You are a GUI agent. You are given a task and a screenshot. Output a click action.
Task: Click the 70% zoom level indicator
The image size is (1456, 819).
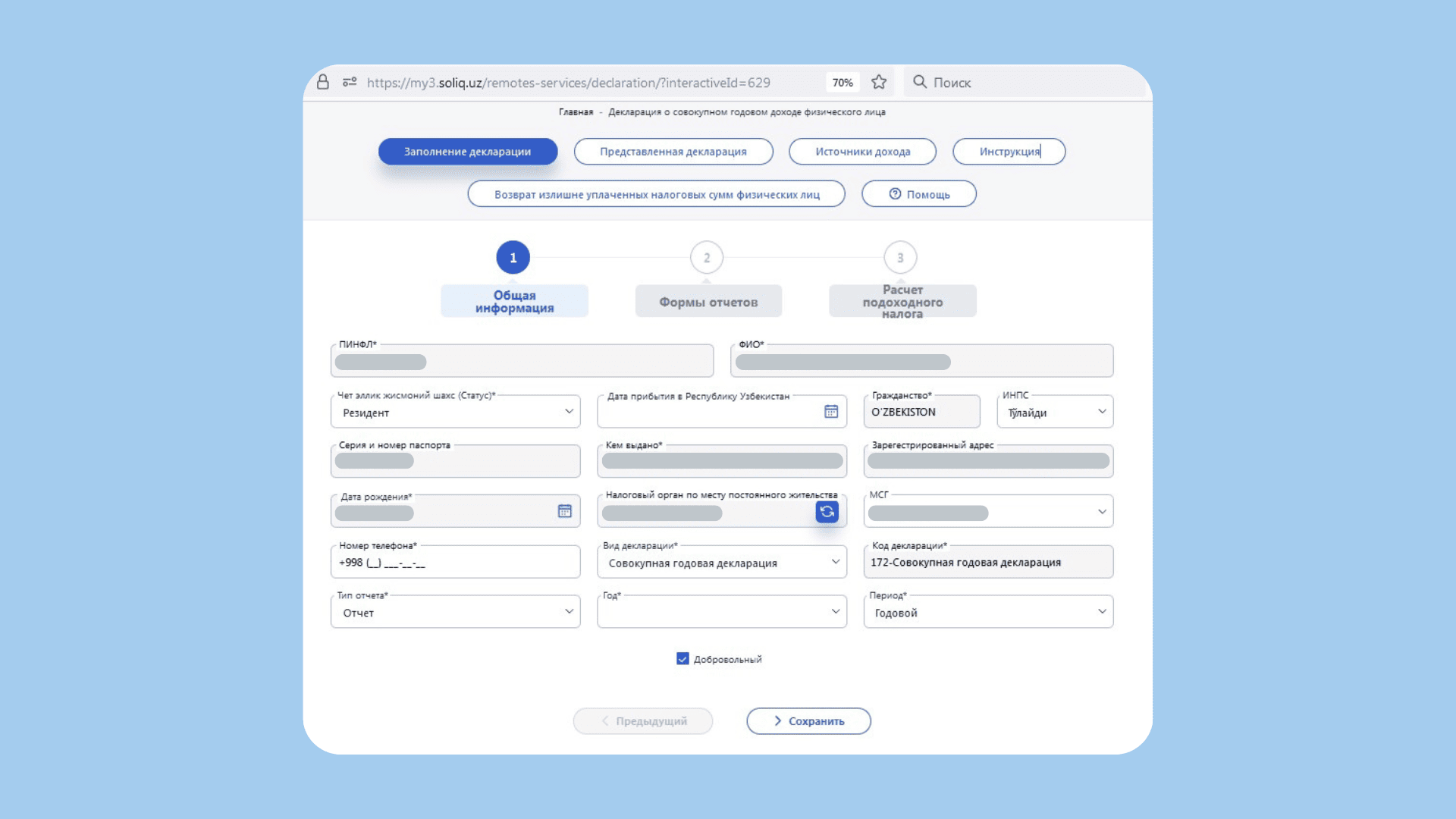pos(843,83)
